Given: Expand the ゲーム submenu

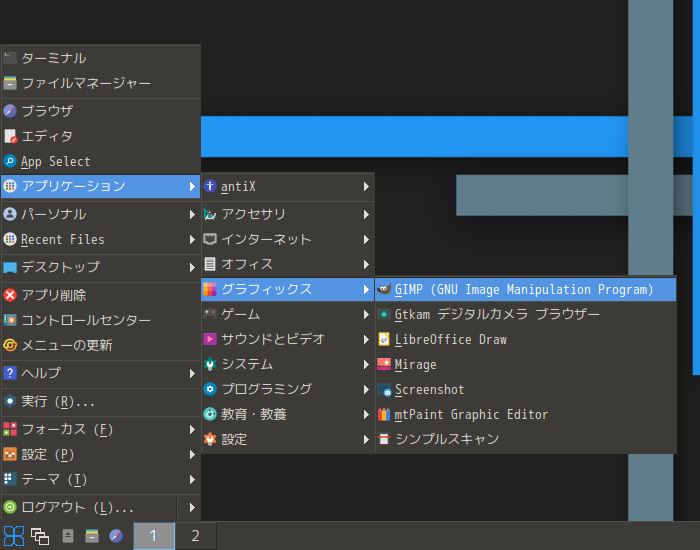Looking at the screenshot, I should (x=288, y=314).
